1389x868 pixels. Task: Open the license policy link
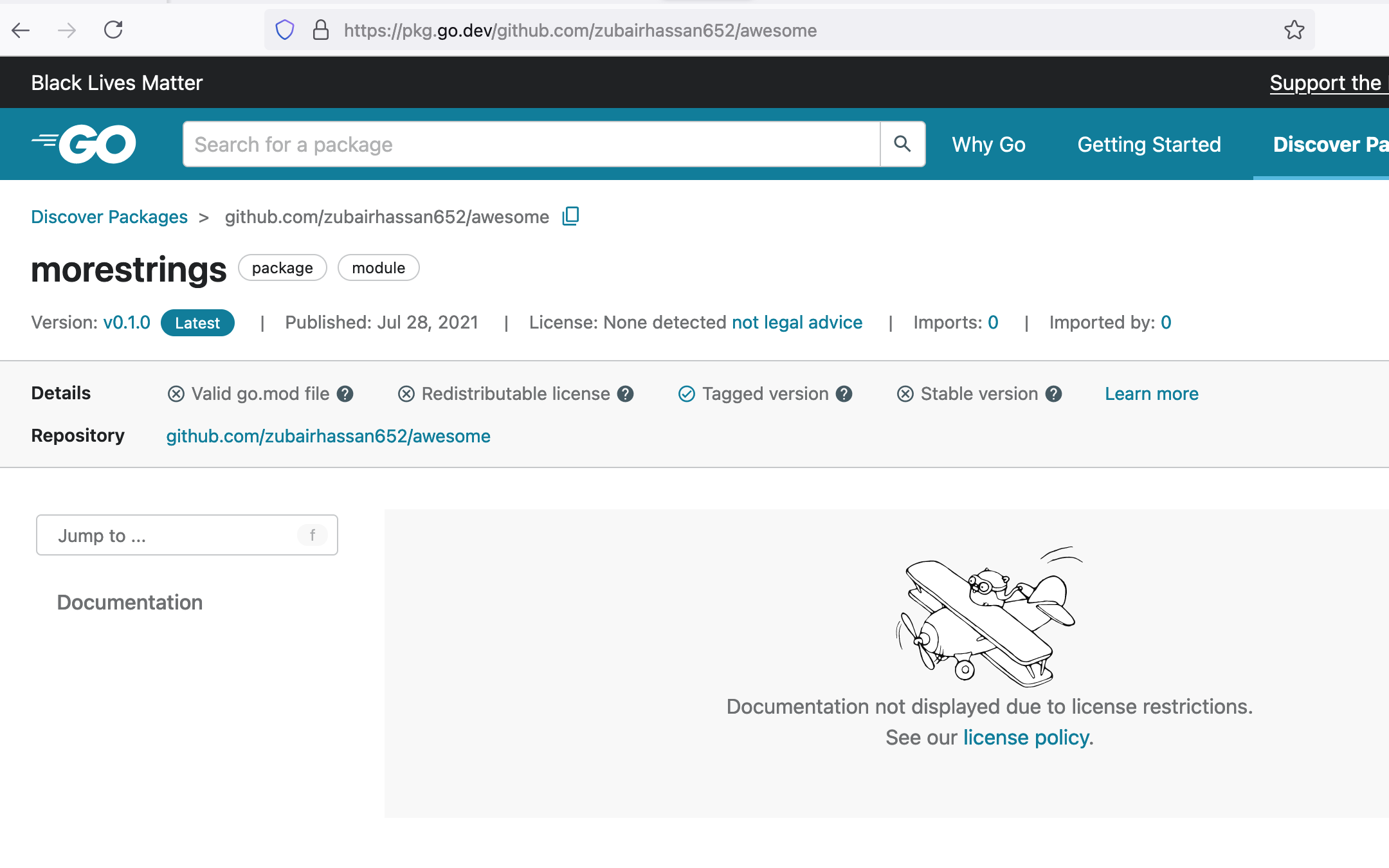[x=1024, y=737]
